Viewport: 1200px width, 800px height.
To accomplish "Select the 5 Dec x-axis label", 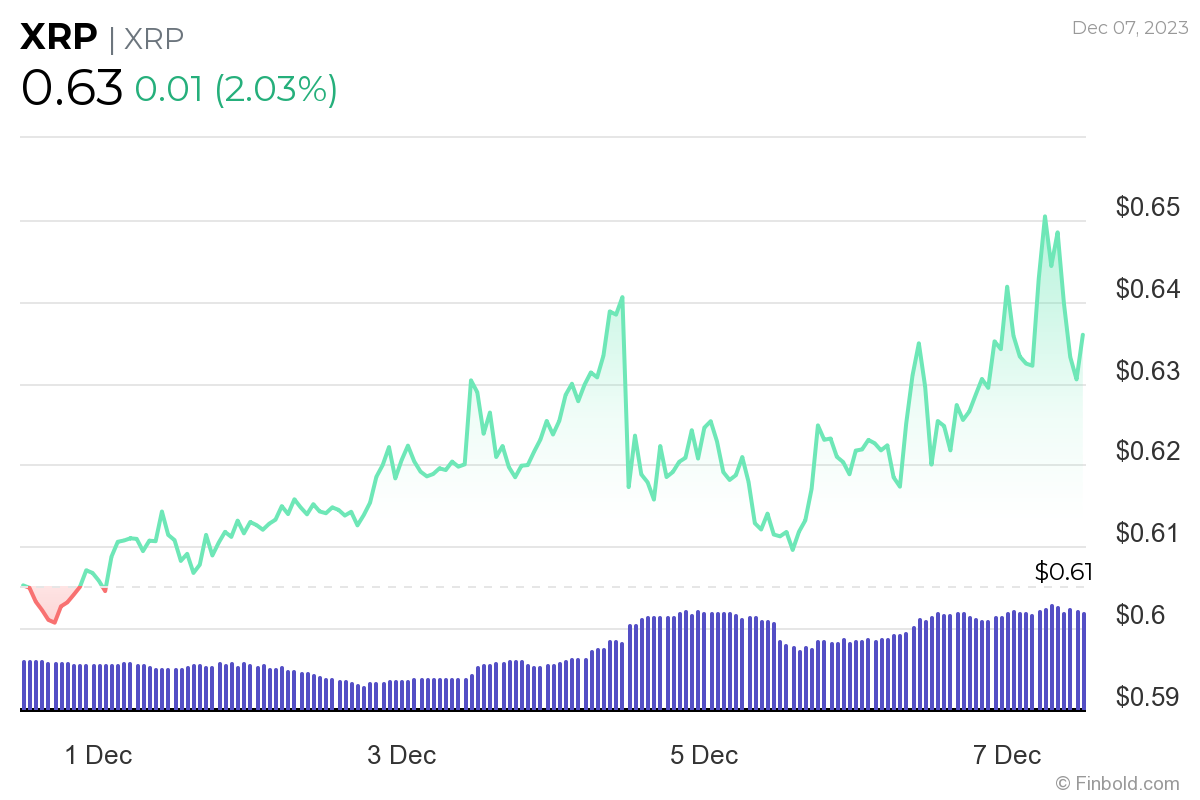I will pos(704,755).
